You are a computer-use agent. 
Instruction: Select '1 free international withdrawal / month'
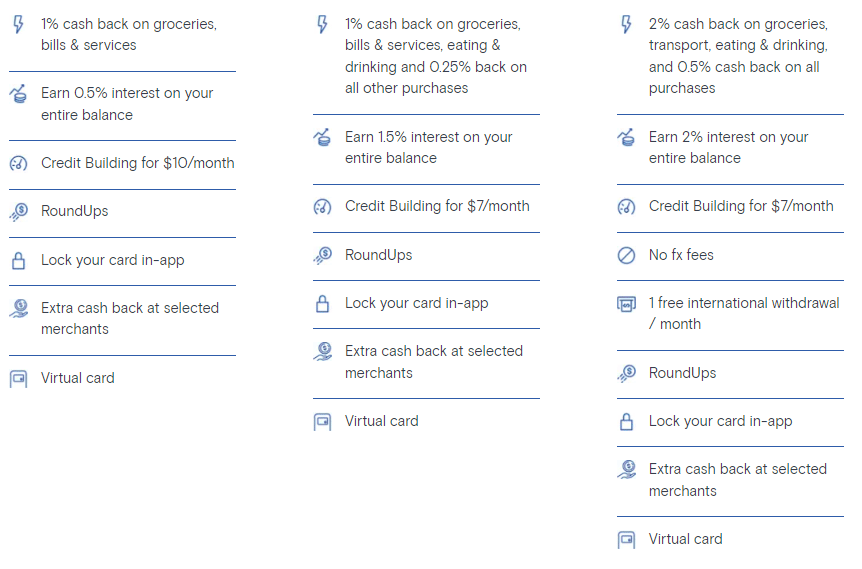[x=744, y=313]
